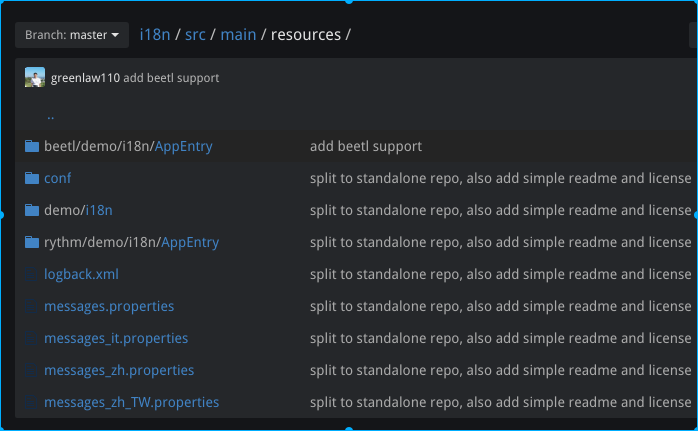Click file icon beside messages_it.properties
The height and width of the screenshot is (431, 698).
point(31,338)
